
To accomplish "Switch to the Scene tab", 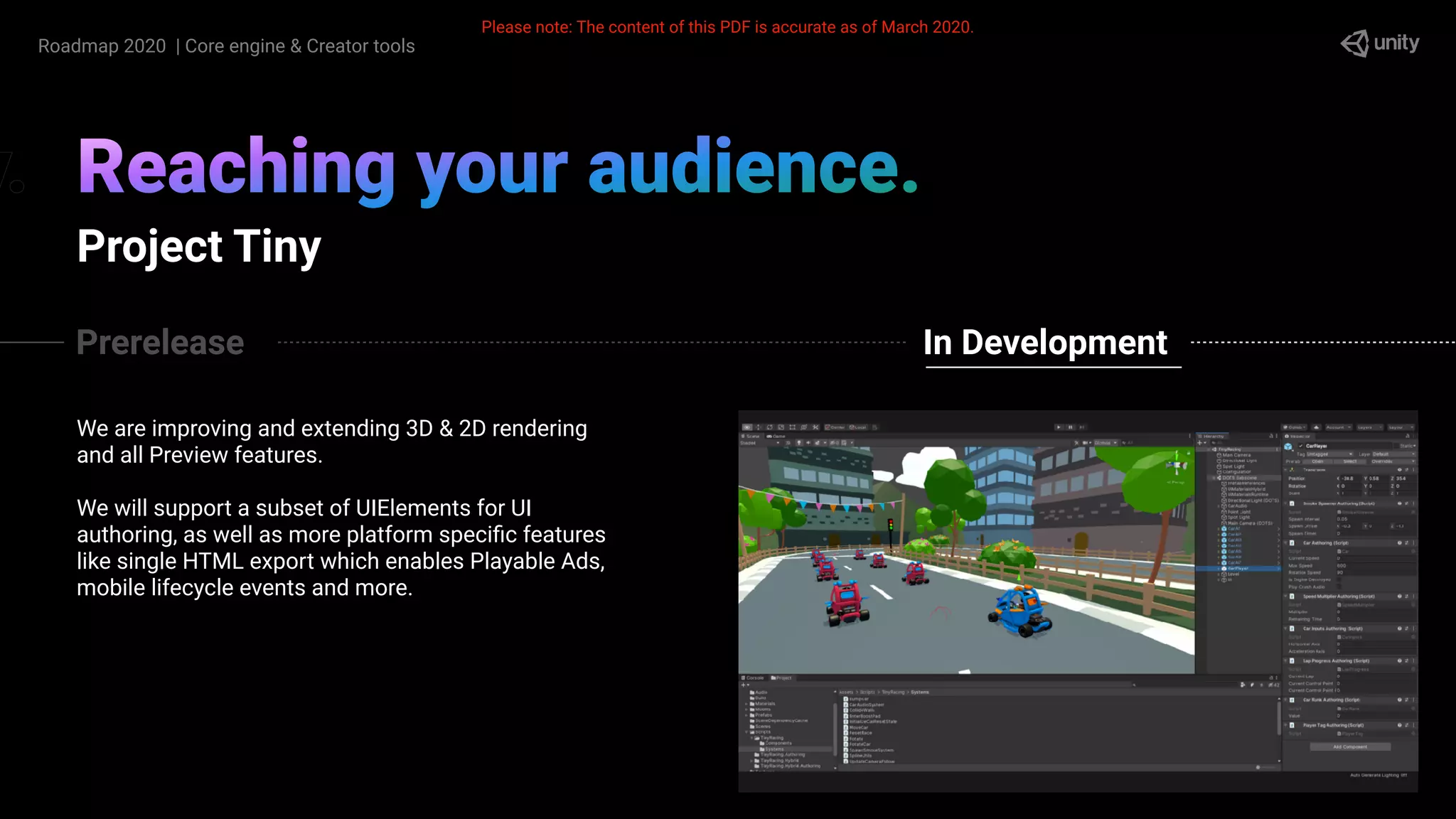I will pos(751,437).
